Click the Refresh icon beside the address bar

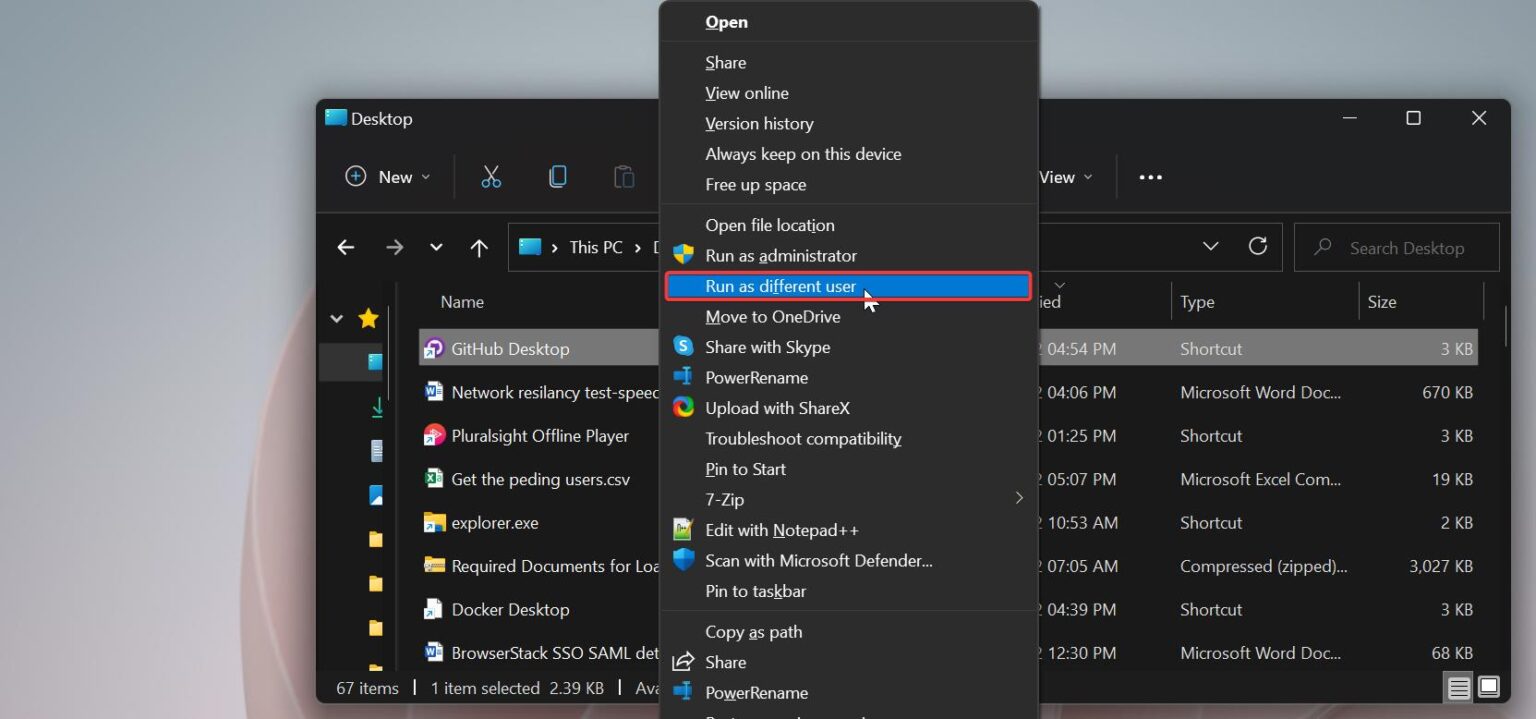(1257, 247)
